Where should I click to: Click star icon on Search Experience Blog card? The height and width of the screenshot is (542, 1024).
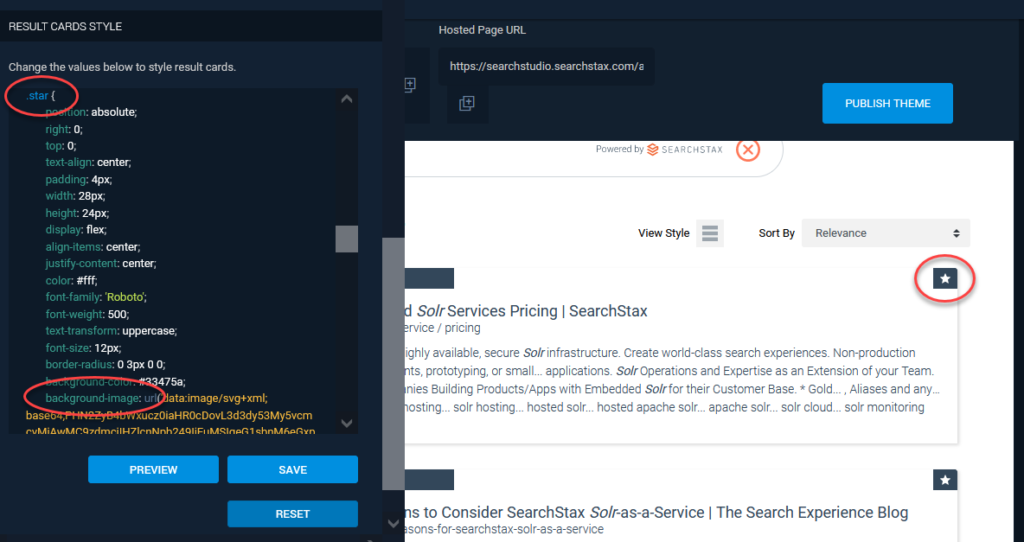click(945, 480)
